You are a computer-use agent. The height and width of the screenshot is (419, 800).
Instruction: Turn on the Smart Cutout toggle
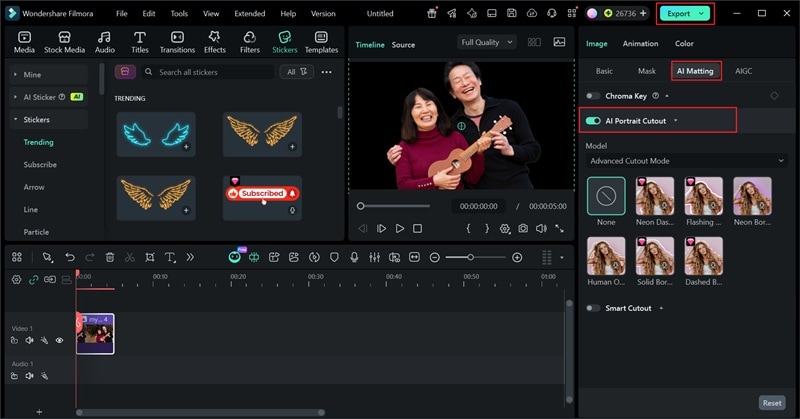[x=594, y=308]
